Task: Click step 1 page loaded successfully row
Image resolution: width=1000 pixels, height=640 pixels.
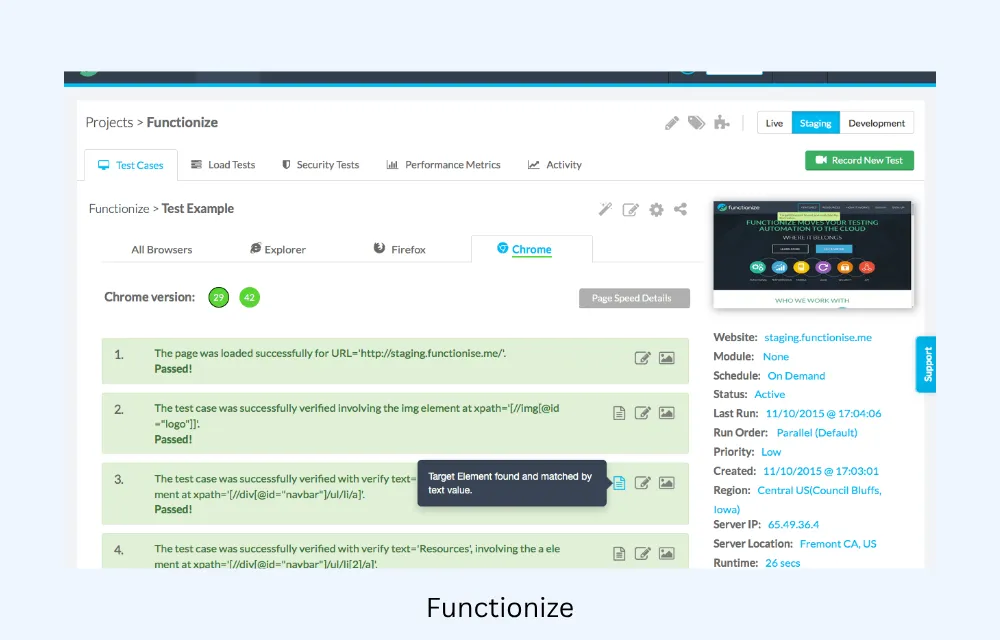Action: click(x=395, y=361)
